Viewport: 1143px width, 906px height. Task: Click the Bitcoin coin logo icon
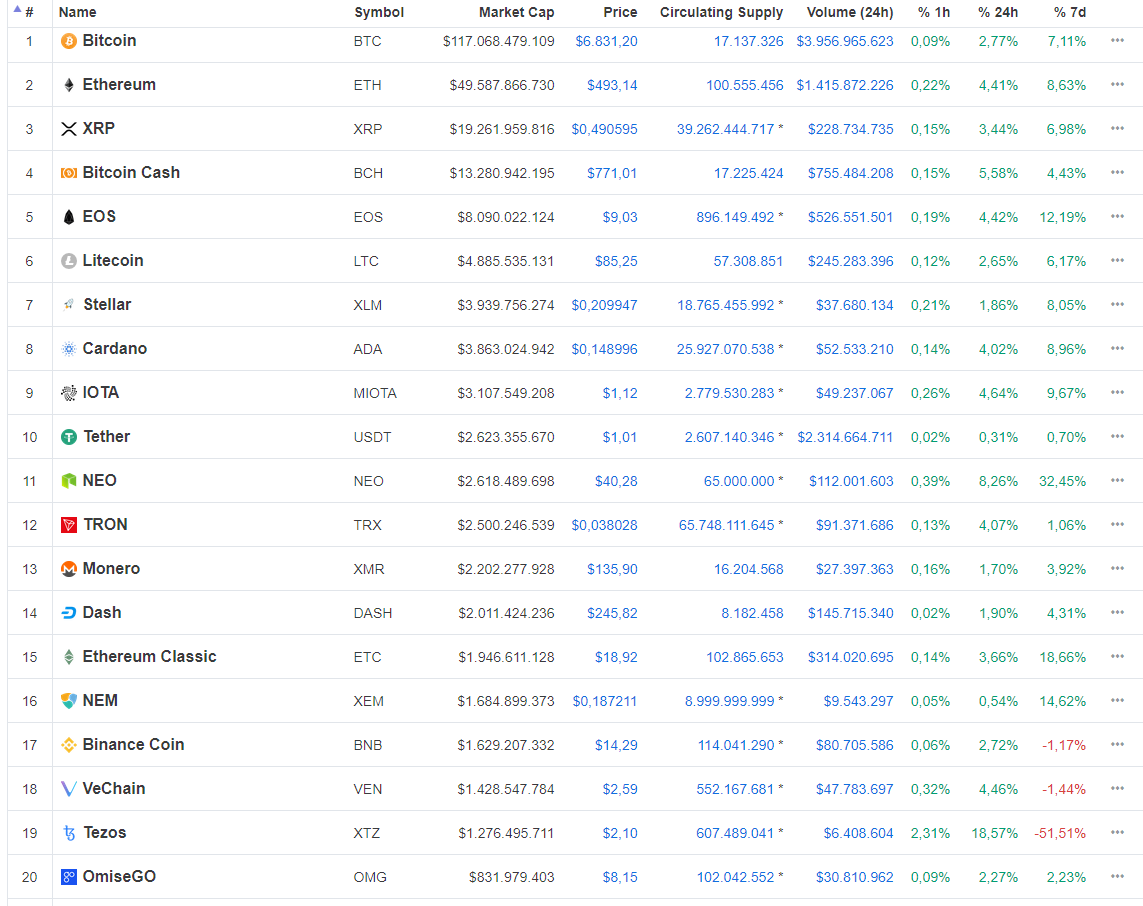point(69,42)
